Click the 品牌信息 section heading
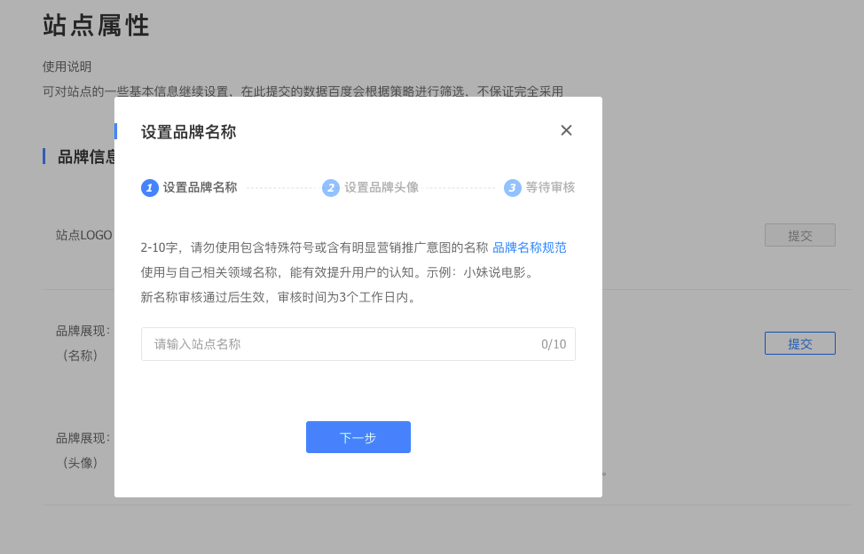Screen dimensions: 864x554 (x=86, y=157)
